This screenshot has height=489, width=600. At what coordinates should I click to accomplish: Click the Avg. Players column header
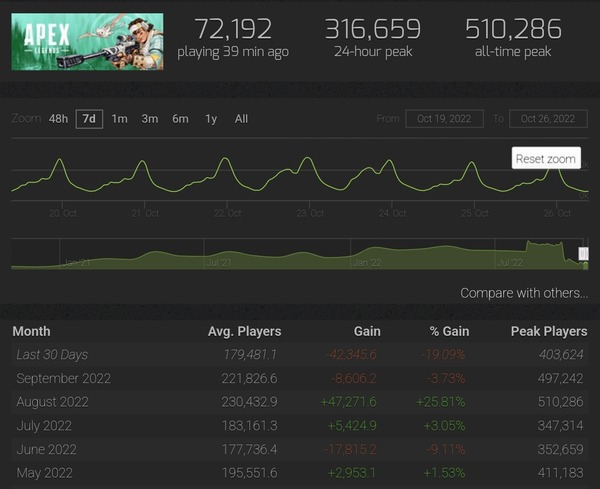tap(245, 331)
